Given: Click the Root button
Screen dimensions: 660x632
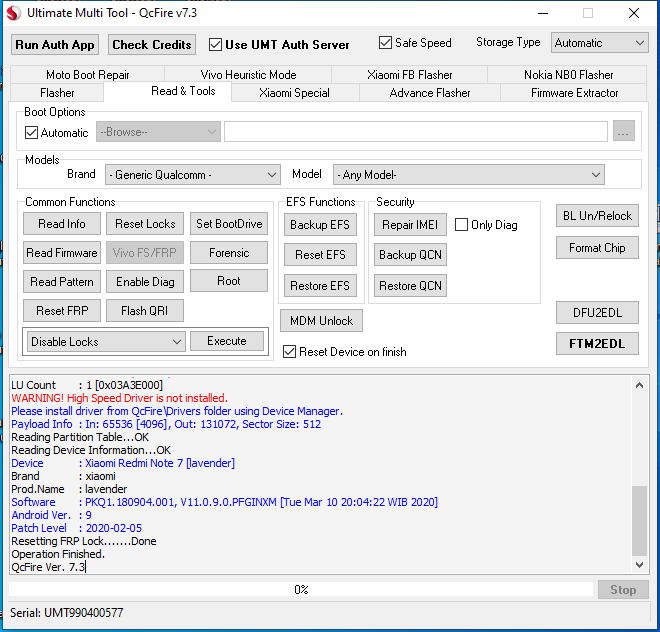Looking at the screenshot, I should (x=229, y=281).
